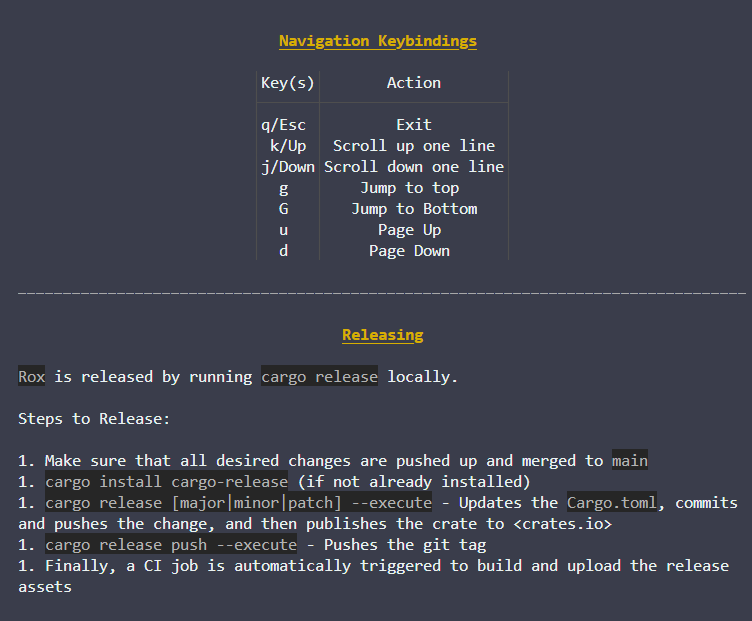
Task: Click the 'cargo release [major|minor|patch] --execute' command
Action: (x=239, y=503)
